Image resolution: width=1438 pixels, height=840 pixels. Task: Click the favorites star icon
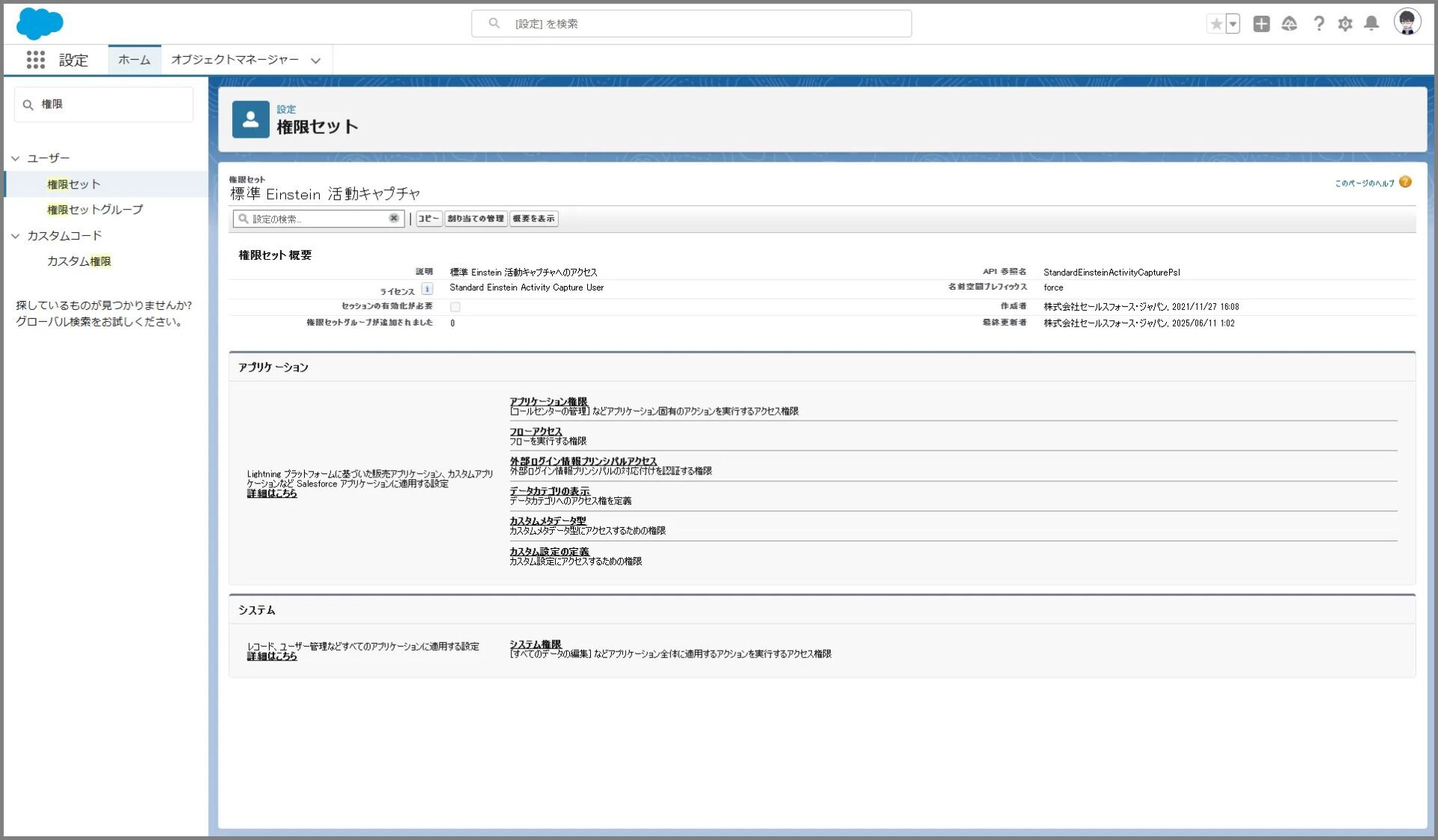[1216, 24]
